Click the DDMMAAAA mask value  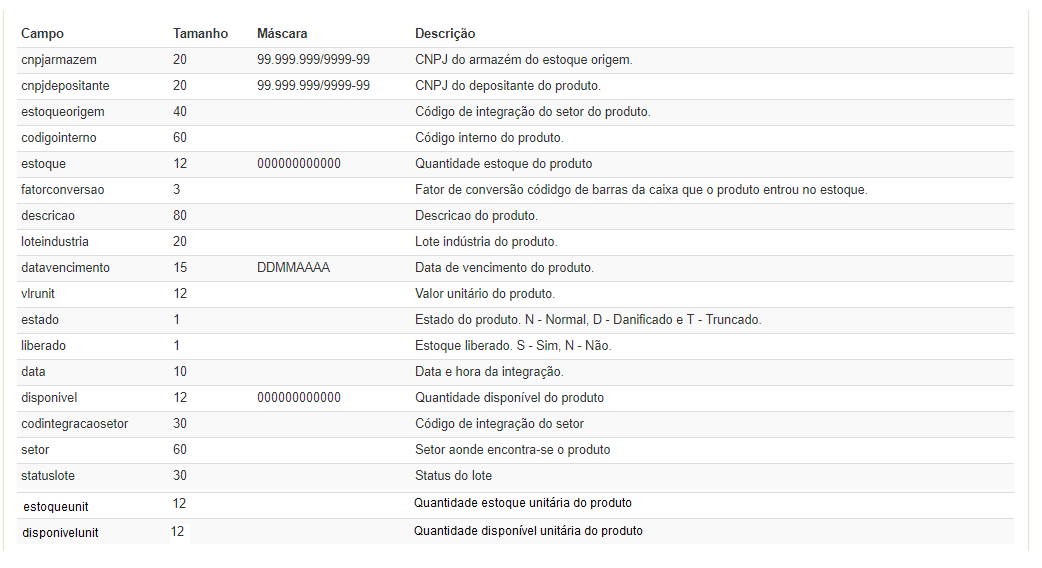pyautogui.click(x=293, y=268)
